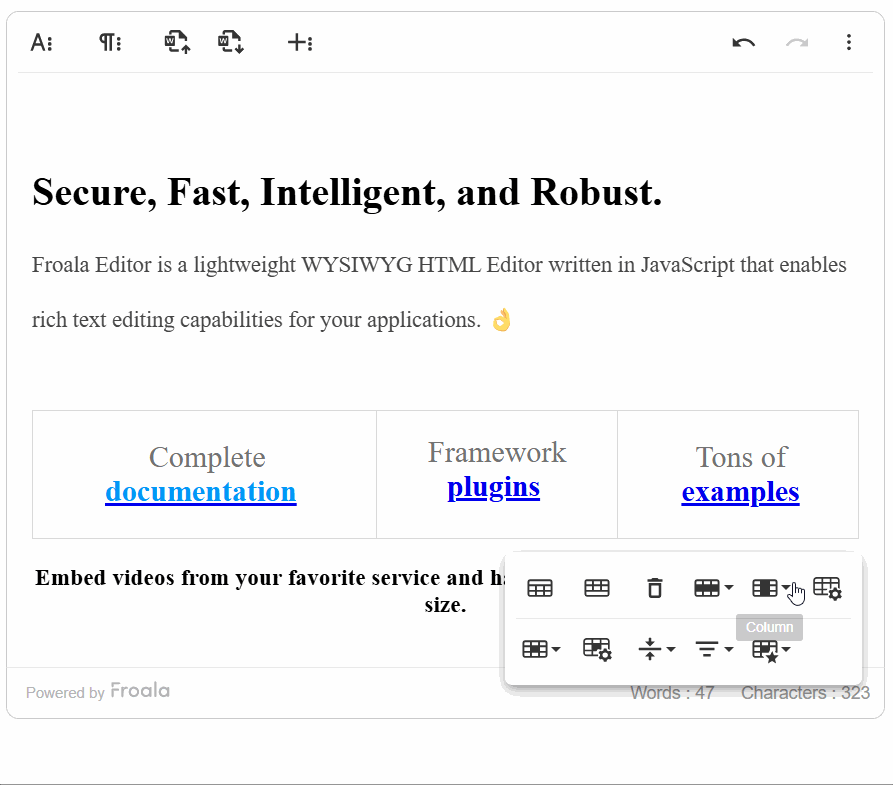The height and width of the screenshot is (785, 893).
Task: Follow the documentation link in the table
Action: pos(200,492)
